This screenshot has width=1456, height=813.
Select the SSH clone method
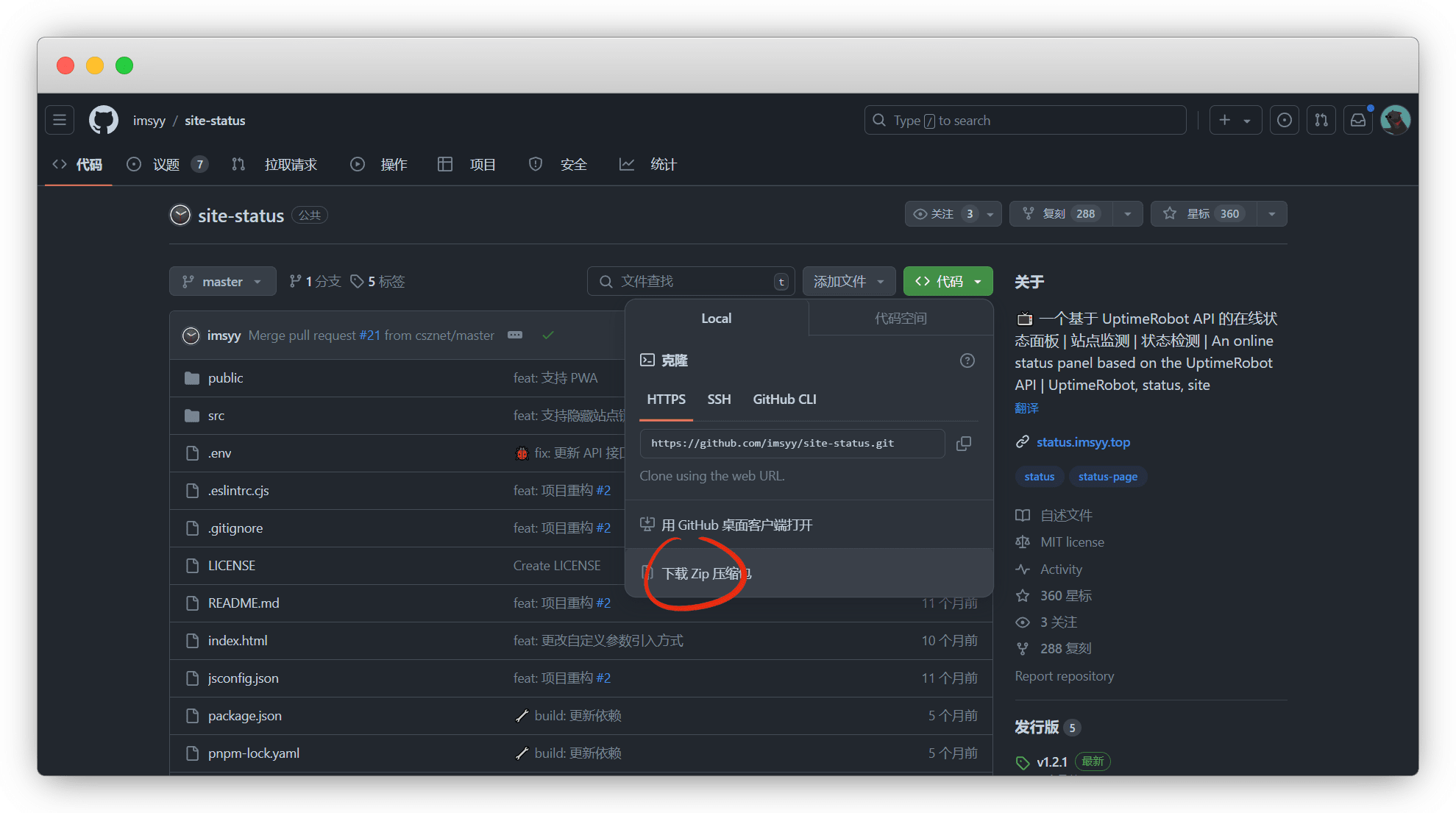point(719,400)
